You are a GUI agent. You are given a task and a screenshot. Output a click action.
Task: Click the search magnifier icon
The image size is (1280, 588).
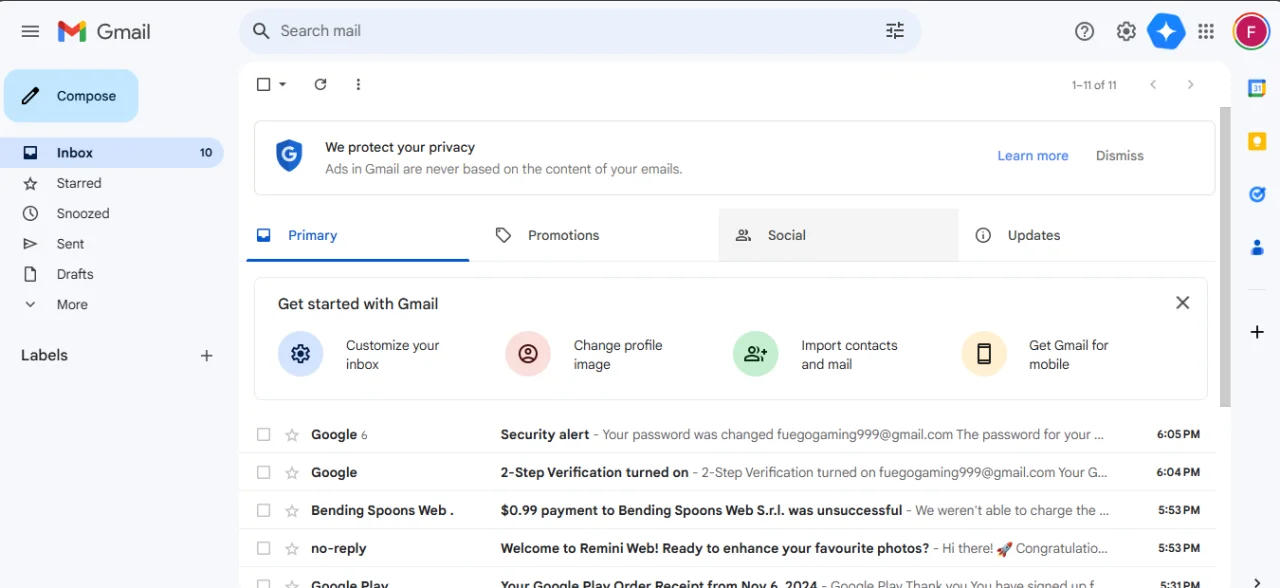[262, 31]
